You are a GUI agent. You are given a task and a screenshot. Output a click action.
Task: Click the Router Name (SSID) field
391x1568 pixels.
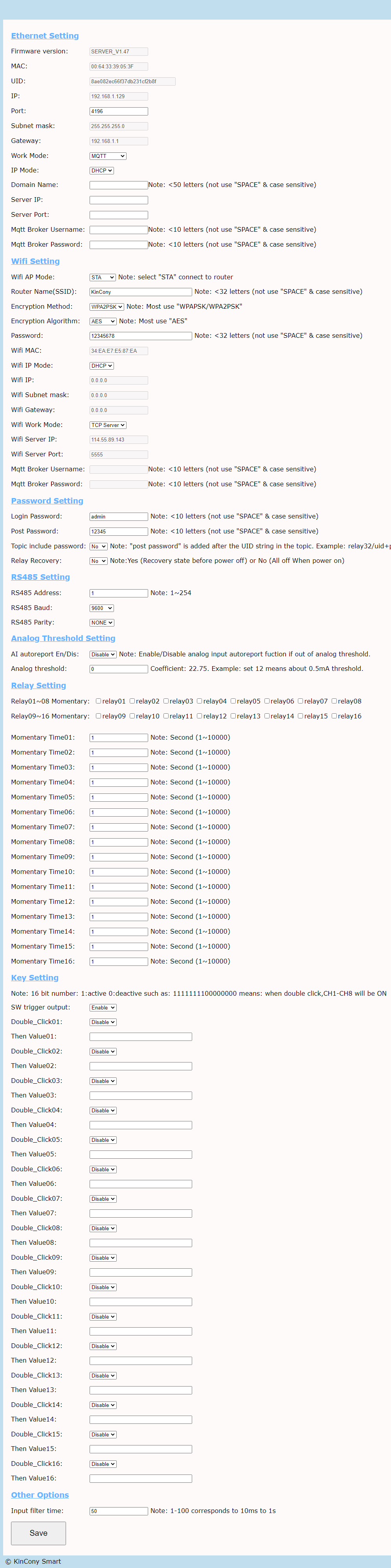(x=141, y=291)
